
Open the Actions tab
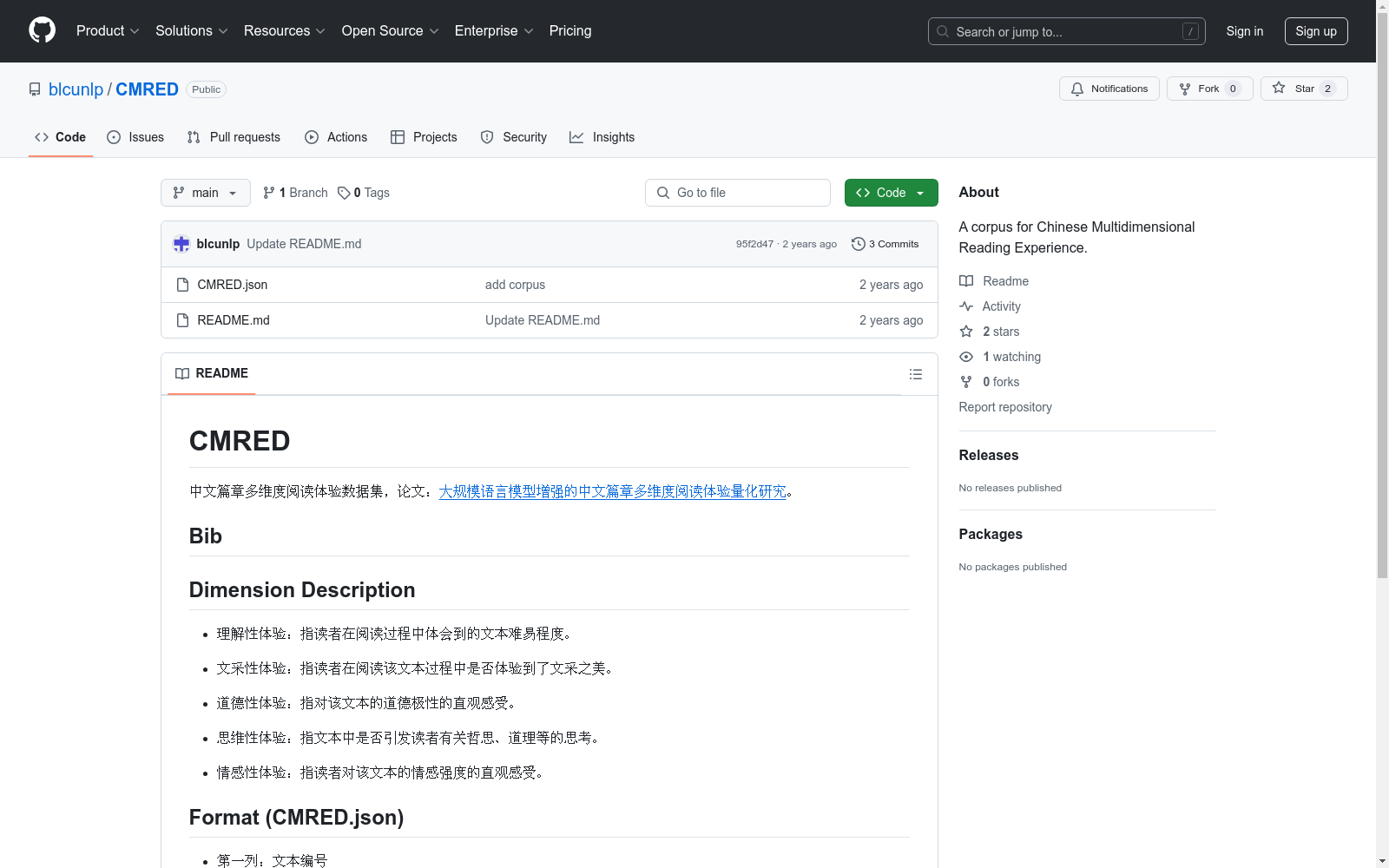(336, 137)
